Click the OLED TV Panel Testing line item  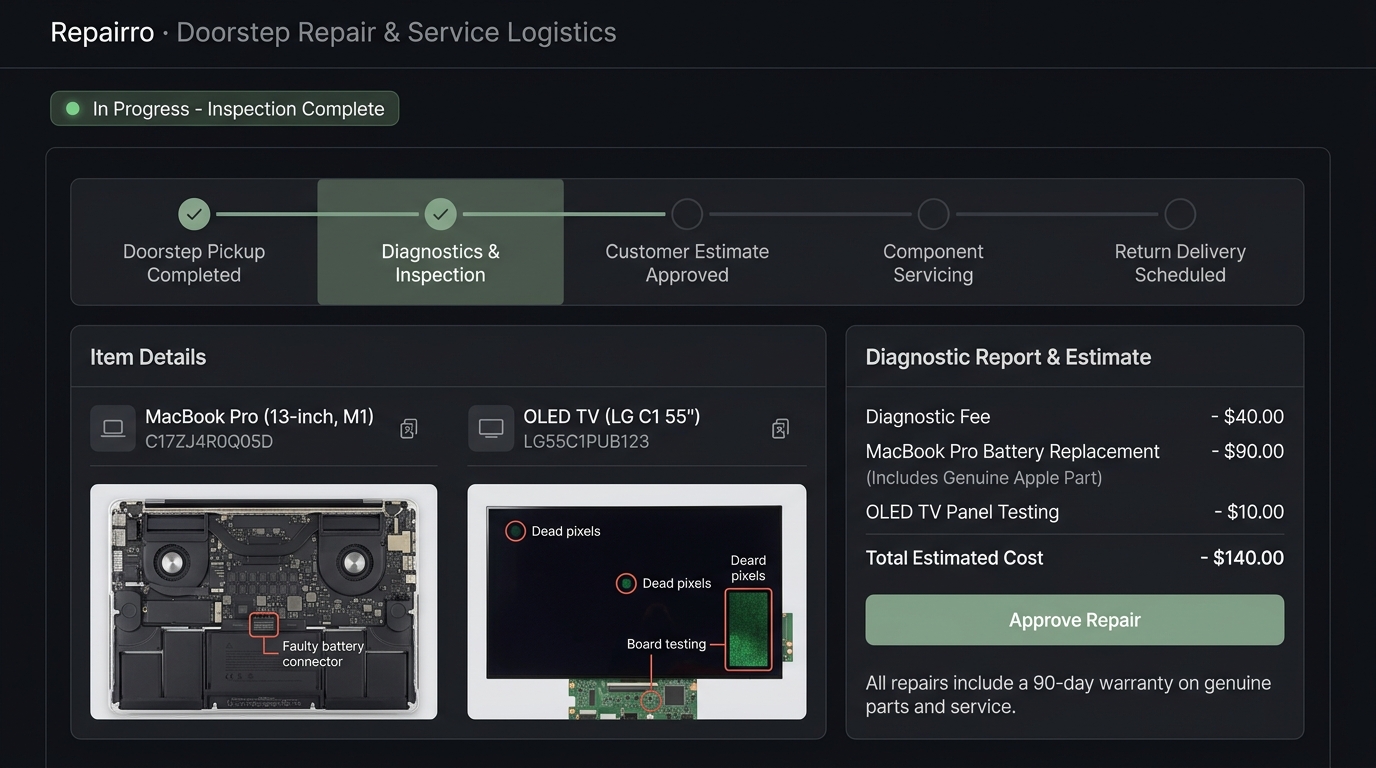1075,512
